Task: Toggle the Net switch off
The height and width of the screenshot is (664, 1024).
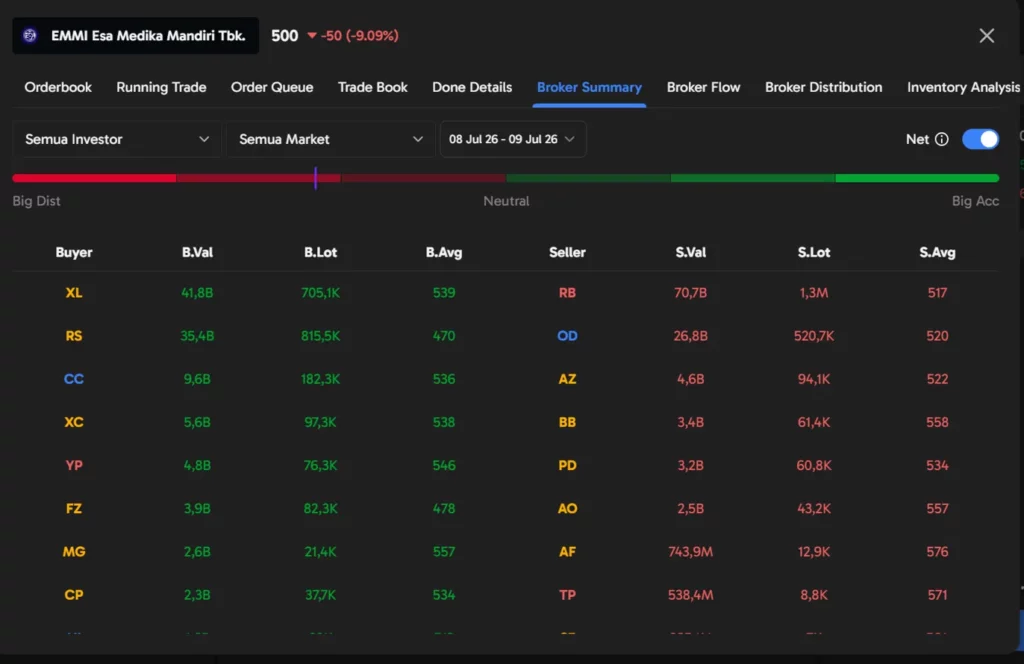Action: (x=980, y=139)
